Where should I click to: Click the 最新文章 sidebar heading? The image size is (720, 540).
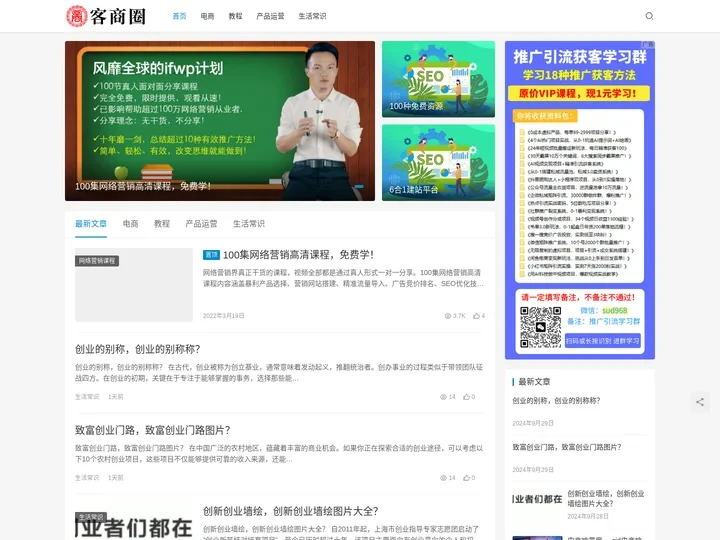[x=534, y=382]
